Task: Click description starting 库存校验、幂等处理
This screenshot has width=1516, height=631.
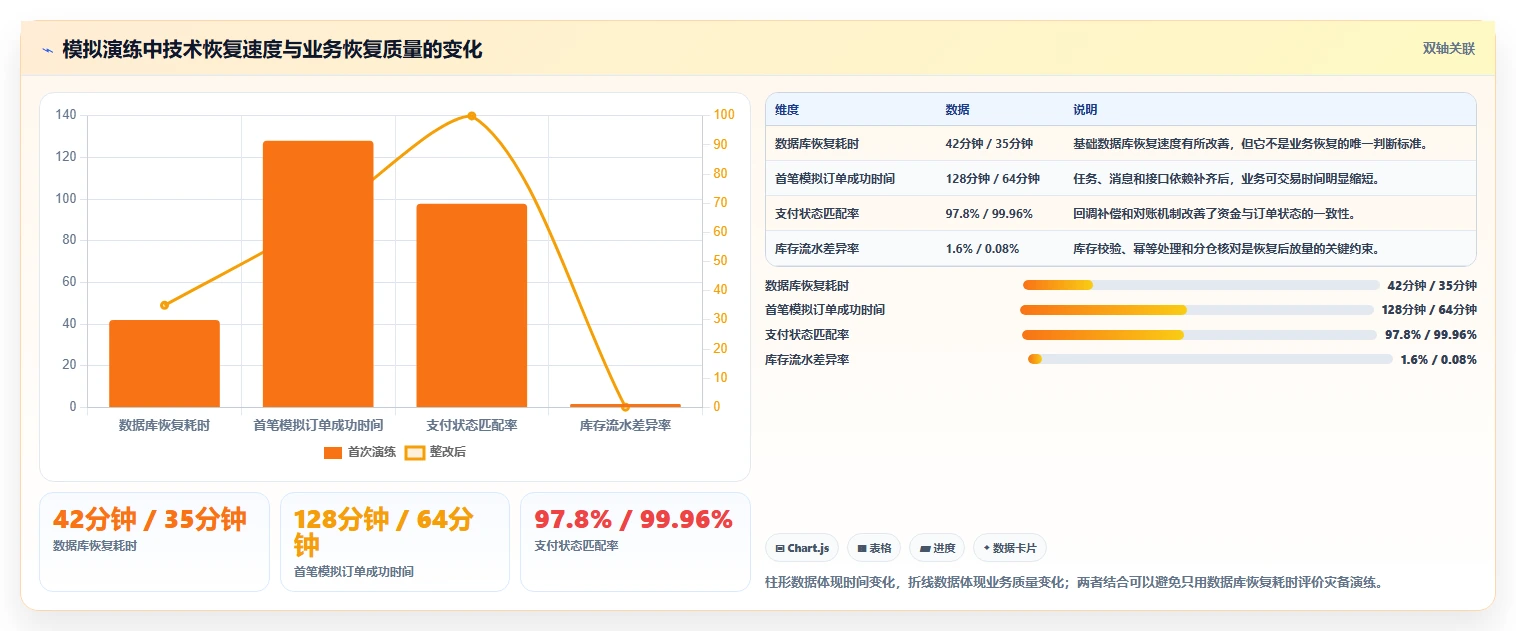Action: 1226,249
